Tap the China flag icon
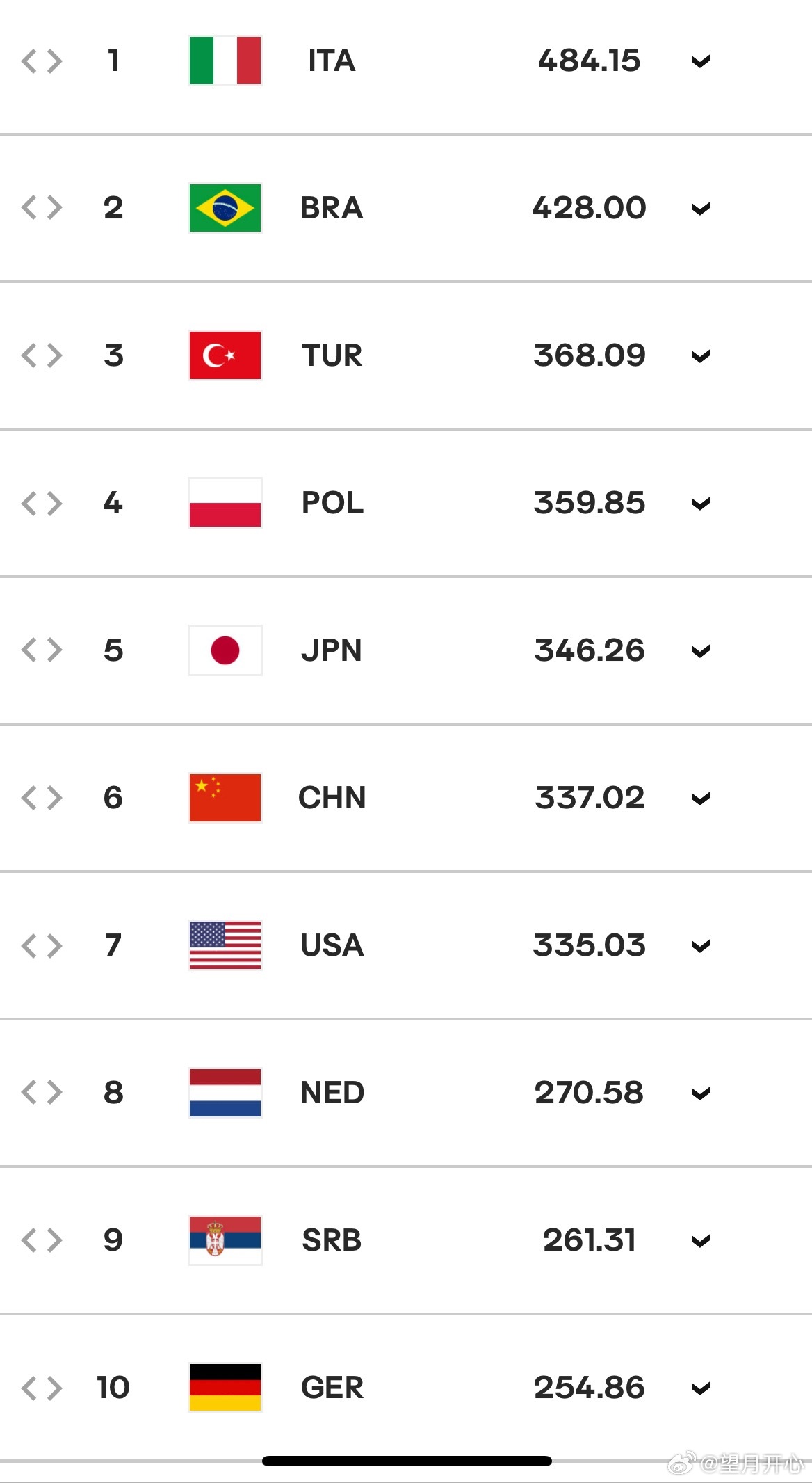This screenshot has width=812, height=1483. pyautogui.click(x=225, y=798)
